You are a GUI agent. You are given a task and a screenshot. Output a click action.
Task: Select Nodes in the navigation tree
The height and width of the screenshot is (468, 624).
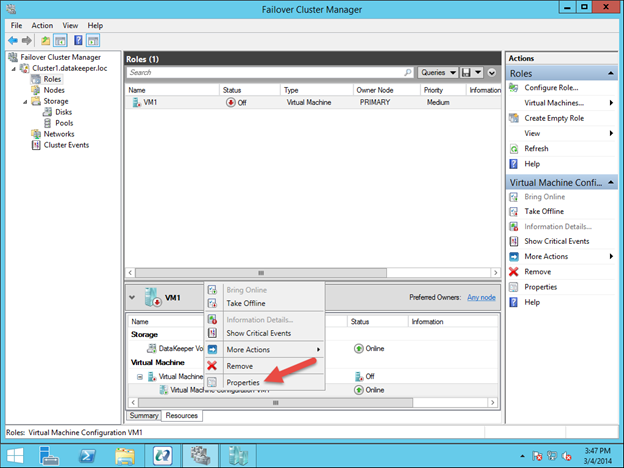[54, 90]
